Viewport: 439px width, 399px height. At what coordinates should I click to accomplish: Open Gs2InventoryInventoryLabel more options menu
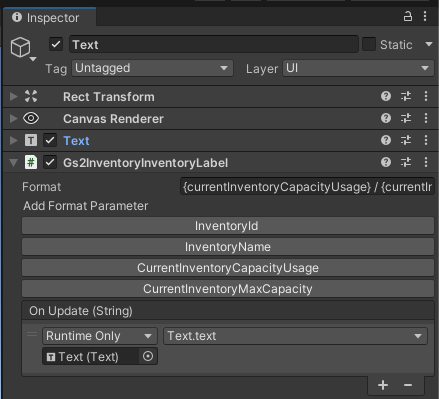coord(426,162)
